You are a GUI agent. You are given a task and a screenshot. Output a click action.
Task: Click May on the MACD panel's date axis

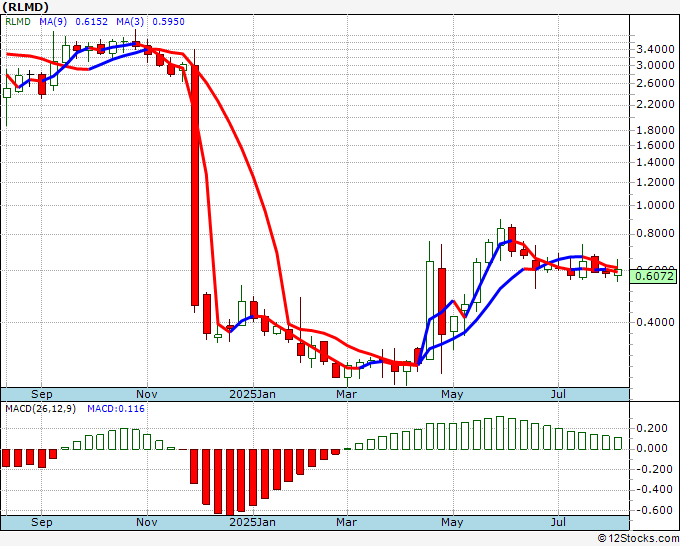coord(452,522)
